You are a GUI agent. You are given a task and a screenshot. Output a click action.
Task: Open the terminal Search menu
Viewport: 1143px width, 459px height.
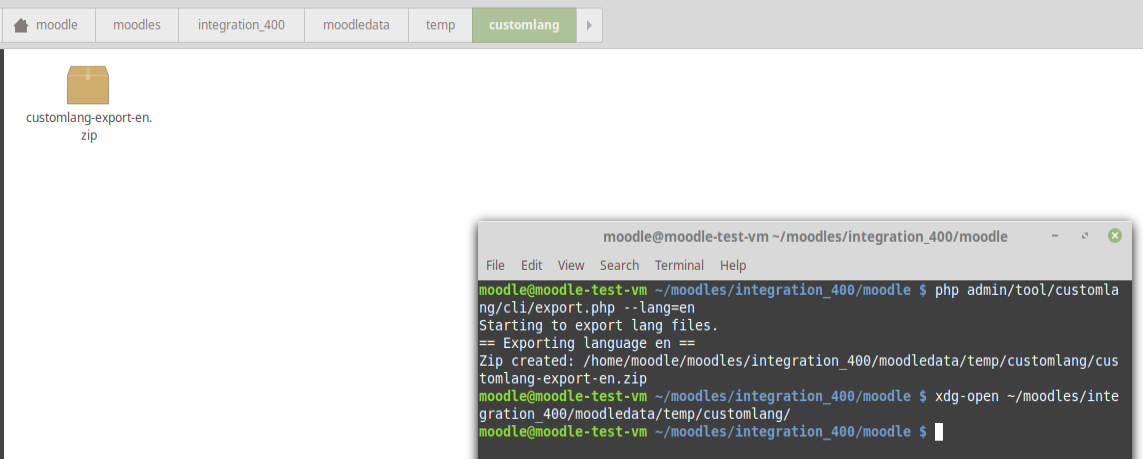(619, 265)
